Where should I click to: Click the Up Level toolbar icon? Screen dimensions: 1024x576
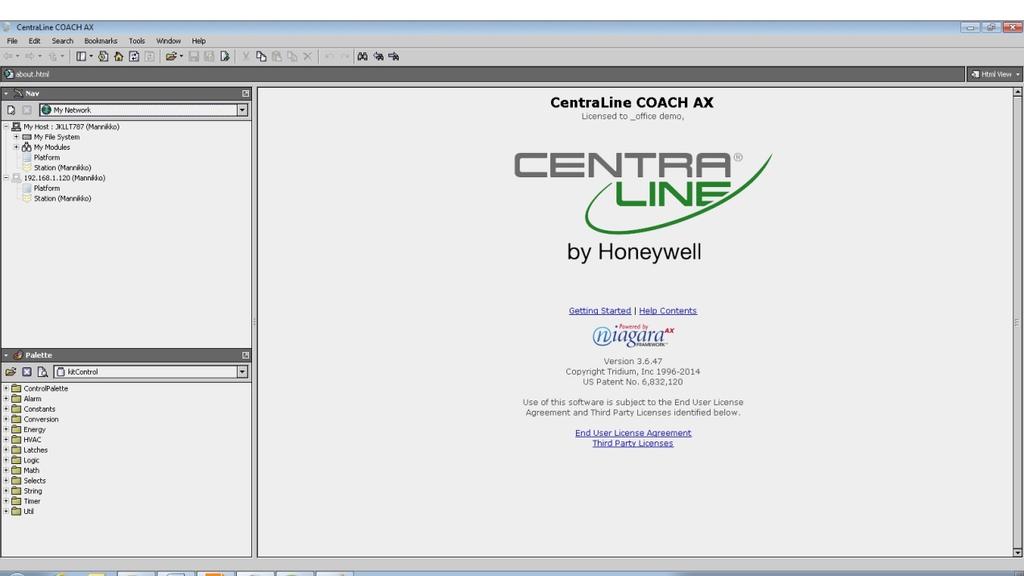tap(53, 57)
